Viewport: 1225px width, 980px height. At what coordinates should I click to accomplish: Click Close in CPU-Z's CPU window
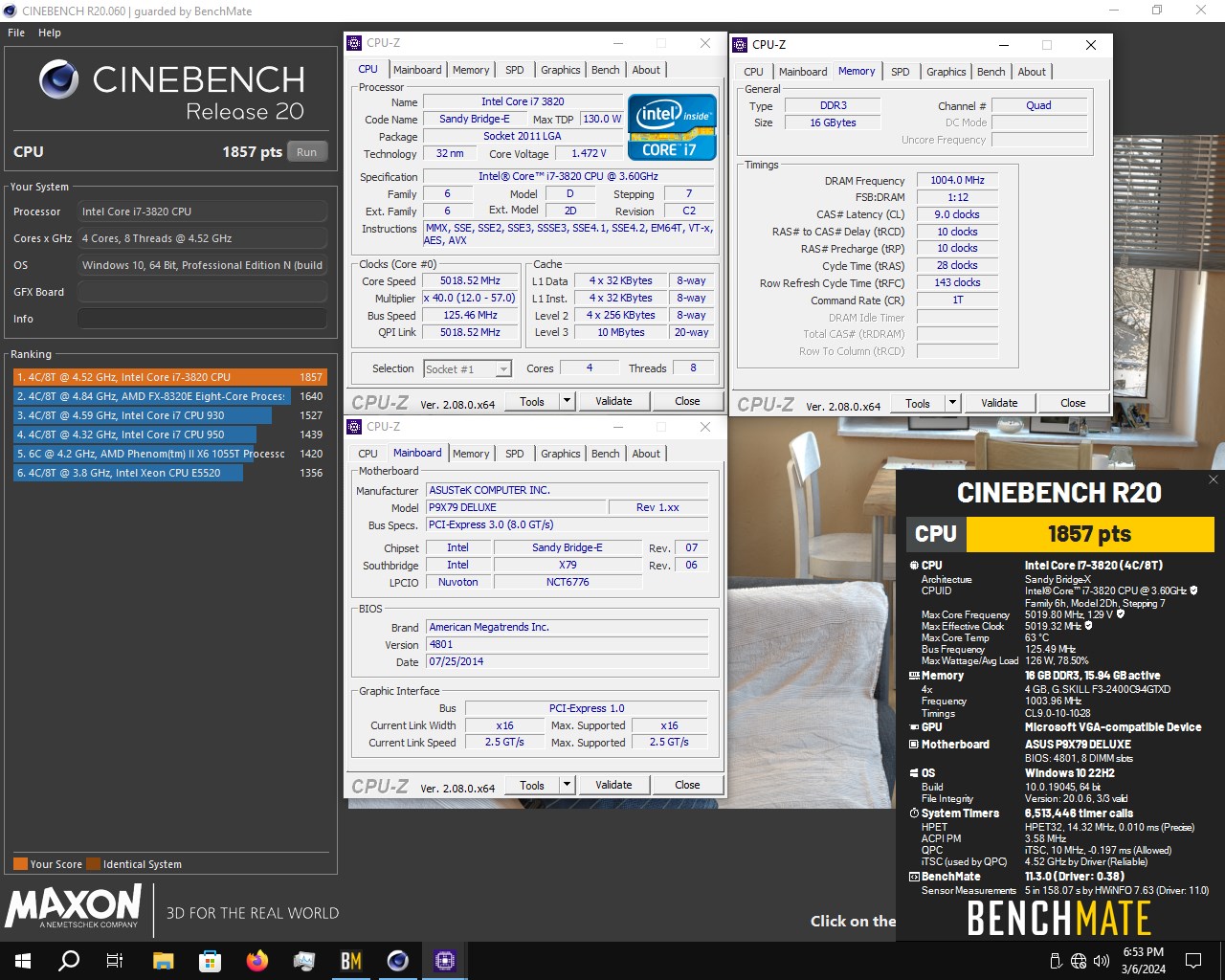(x=687, y=402)
